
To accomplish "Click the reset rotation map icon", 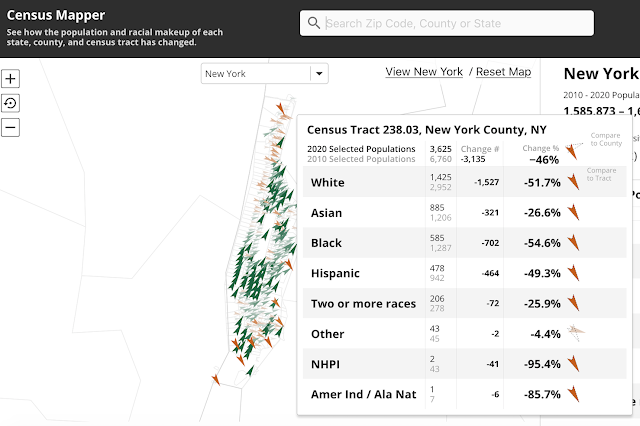I will tap(11, 103).
